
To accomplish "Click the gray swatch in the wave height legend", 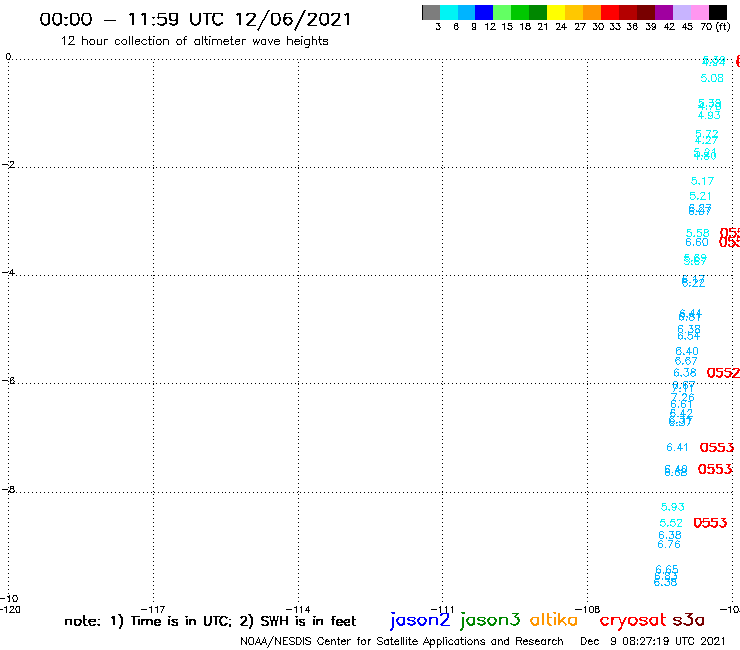I will tap(431, 12).
